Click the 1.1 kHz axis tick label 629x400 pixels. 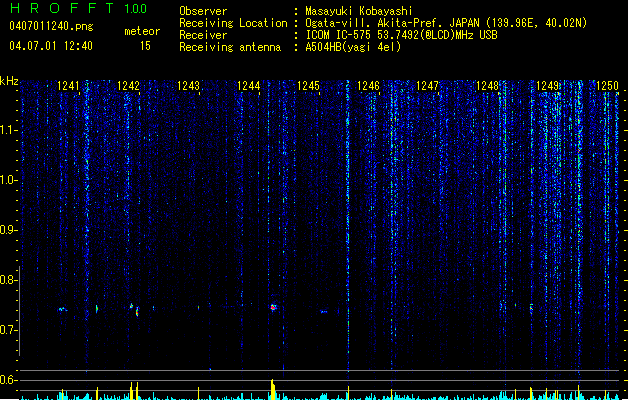[x=7, y=130]
